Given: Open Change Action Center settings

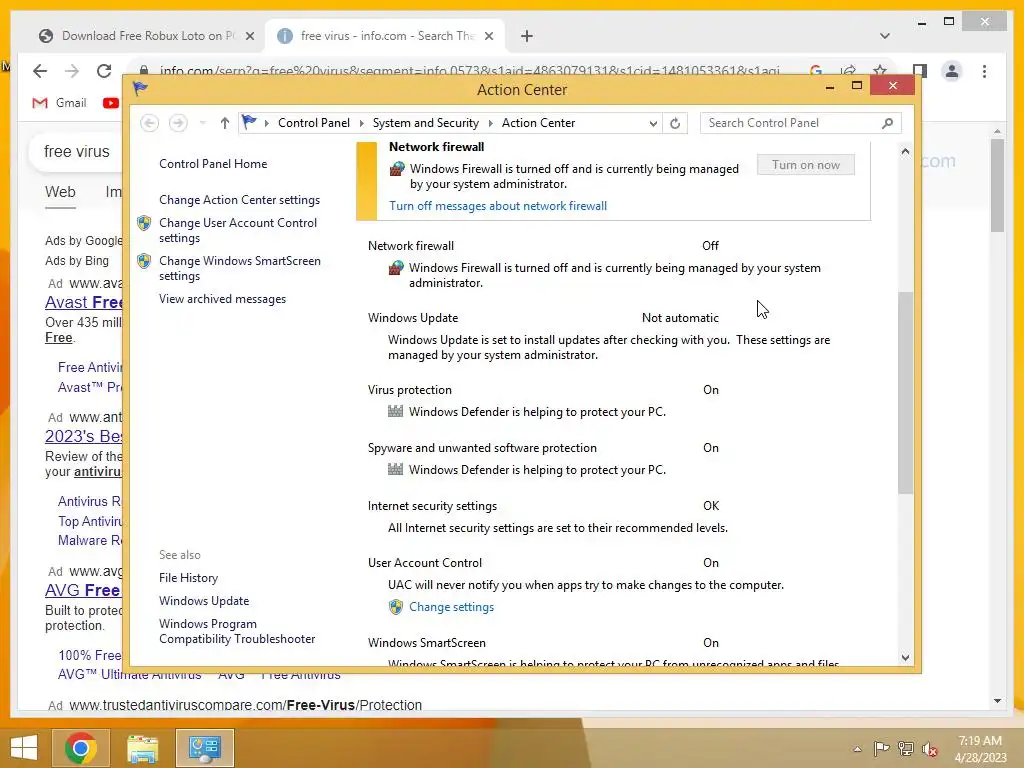Looking at the screenshot, I should click(239, 200).
